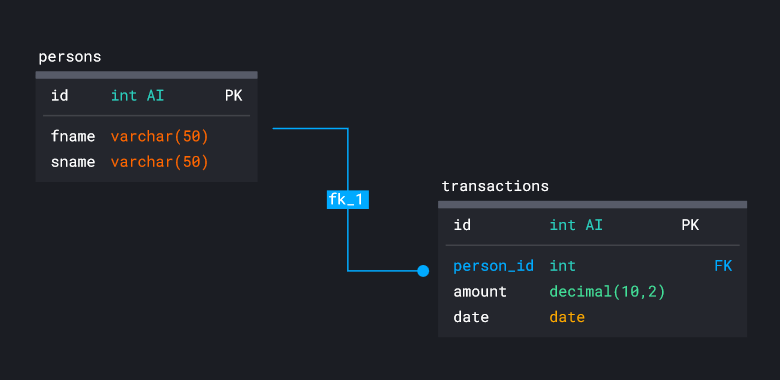This screenshot has width=780, height=380.
Task: Select the date column name in transactions
Action: tap(471, 317)
